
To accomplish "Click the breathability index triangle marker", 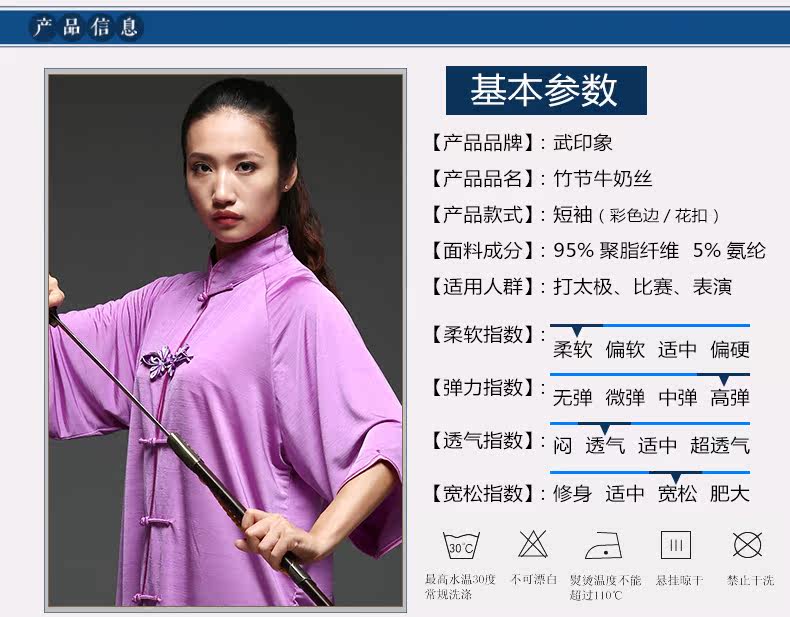I will pos(605,429).
